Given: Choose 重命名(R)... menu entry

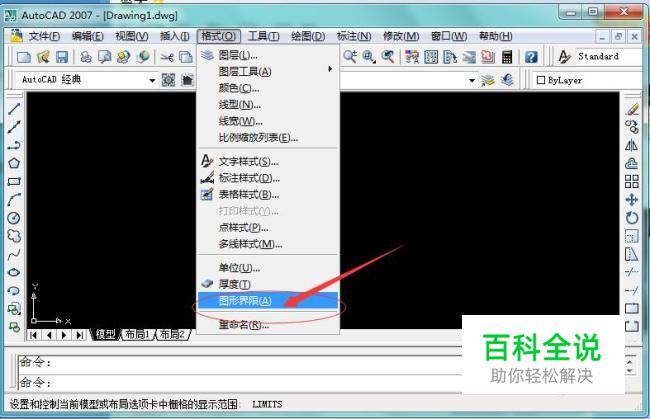Looking at the screenshot, I should (x=268, y=325).
